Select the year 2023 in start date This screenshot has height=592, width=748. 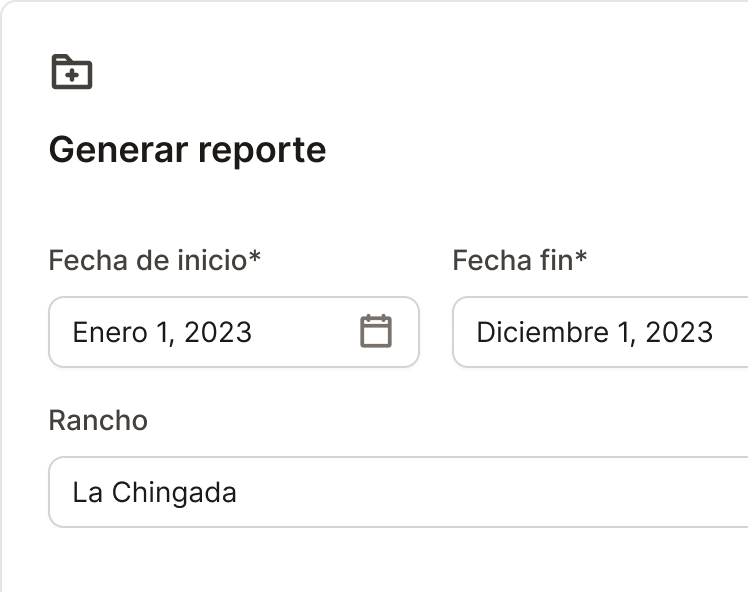217,332
